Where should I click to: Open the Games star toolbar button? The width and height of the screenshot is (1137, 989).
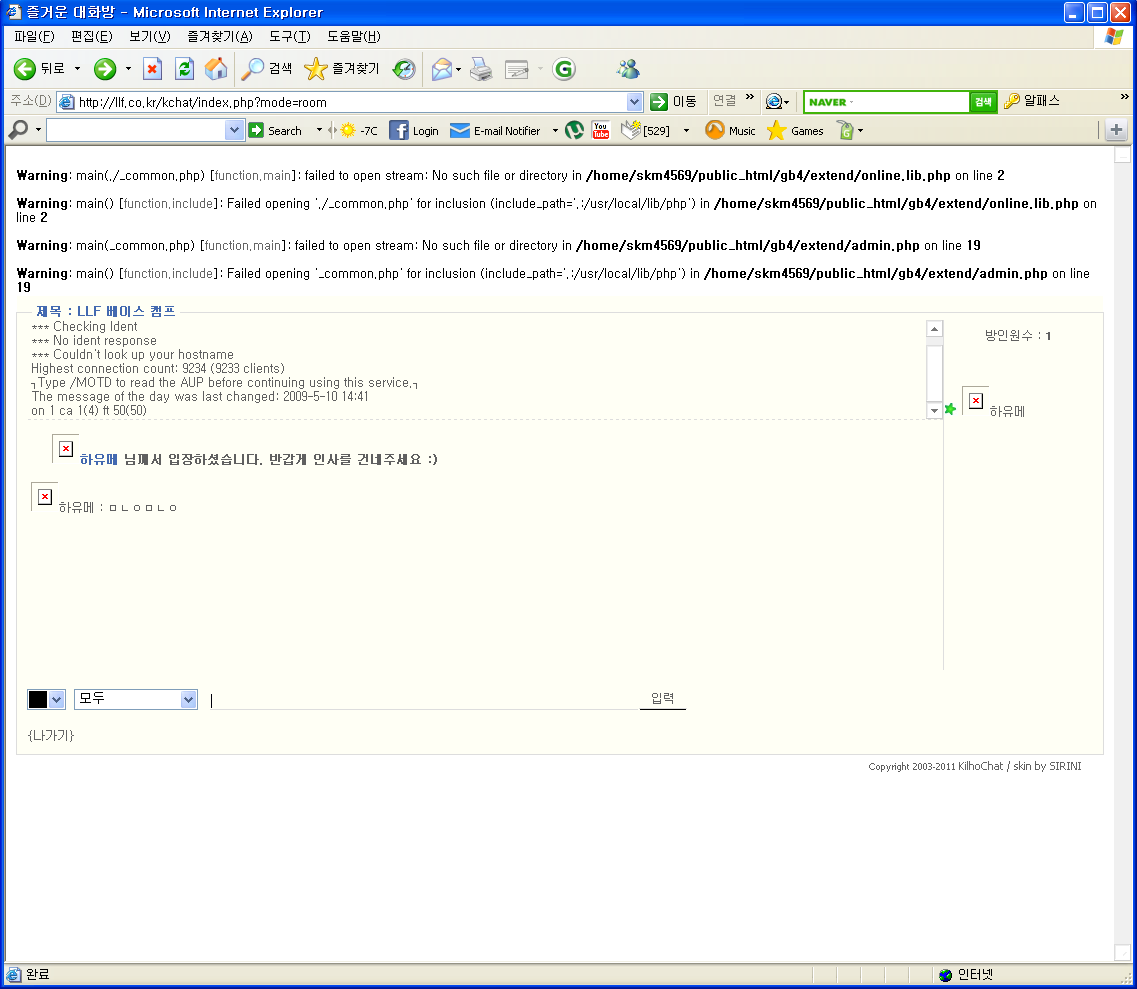click(x=796, y=131)
